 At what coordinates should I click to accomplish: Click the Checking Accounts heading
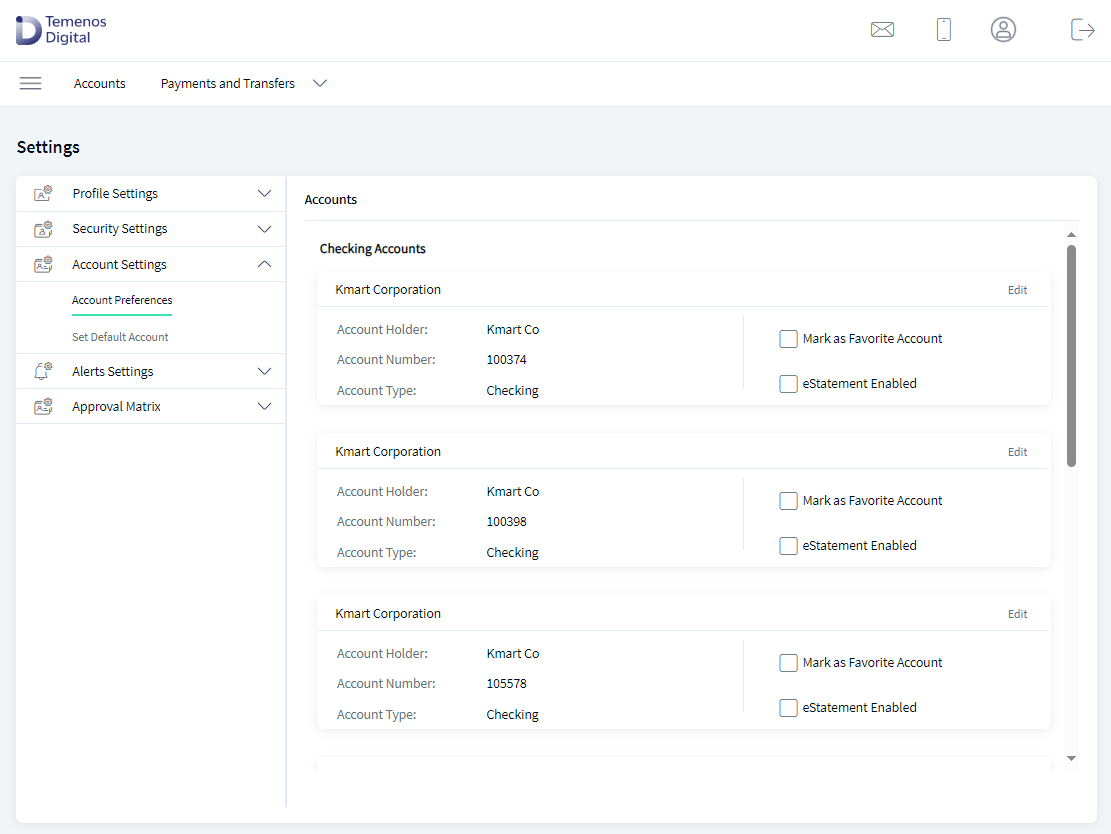pos(373,249)
